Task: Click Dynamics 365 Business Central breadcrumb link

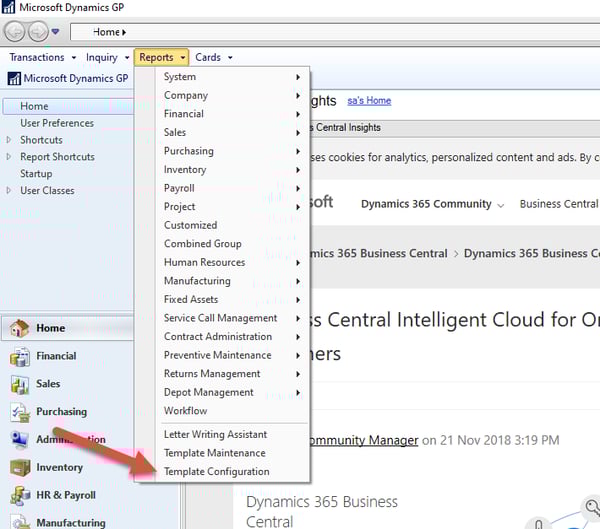Action: point(378,253)
